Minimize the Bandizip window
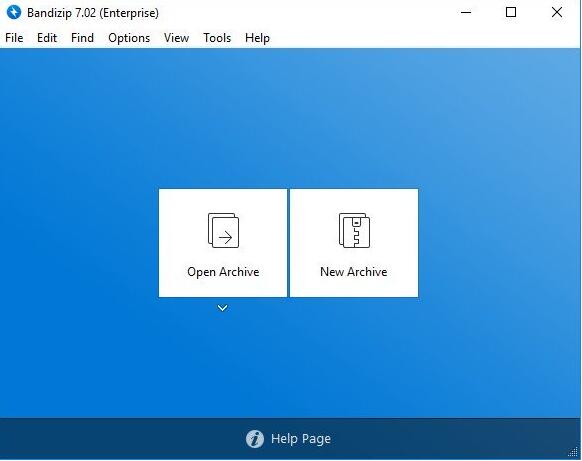582x461 pixels. (x=466, y=12)
